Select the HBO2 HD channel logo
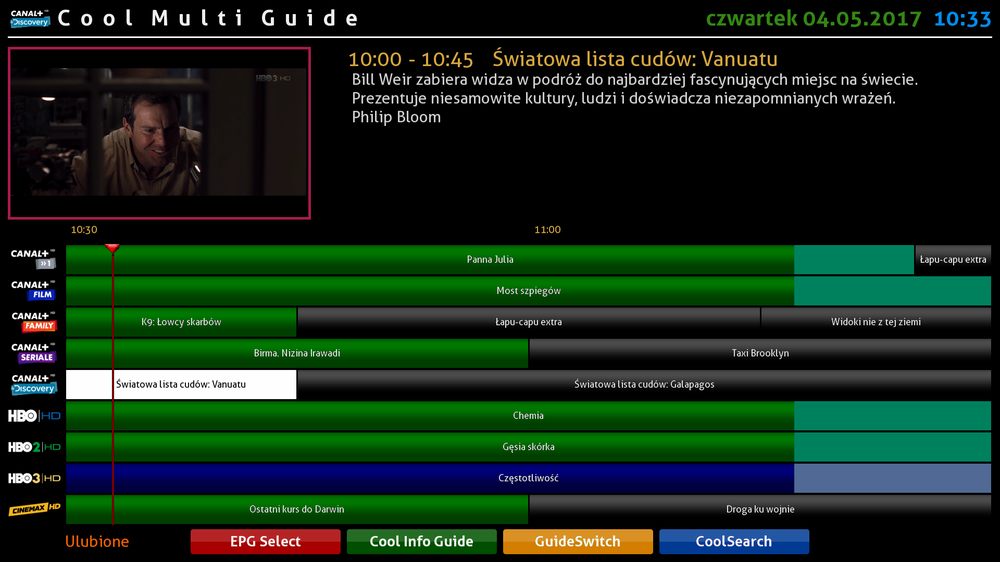 point(35,447)
